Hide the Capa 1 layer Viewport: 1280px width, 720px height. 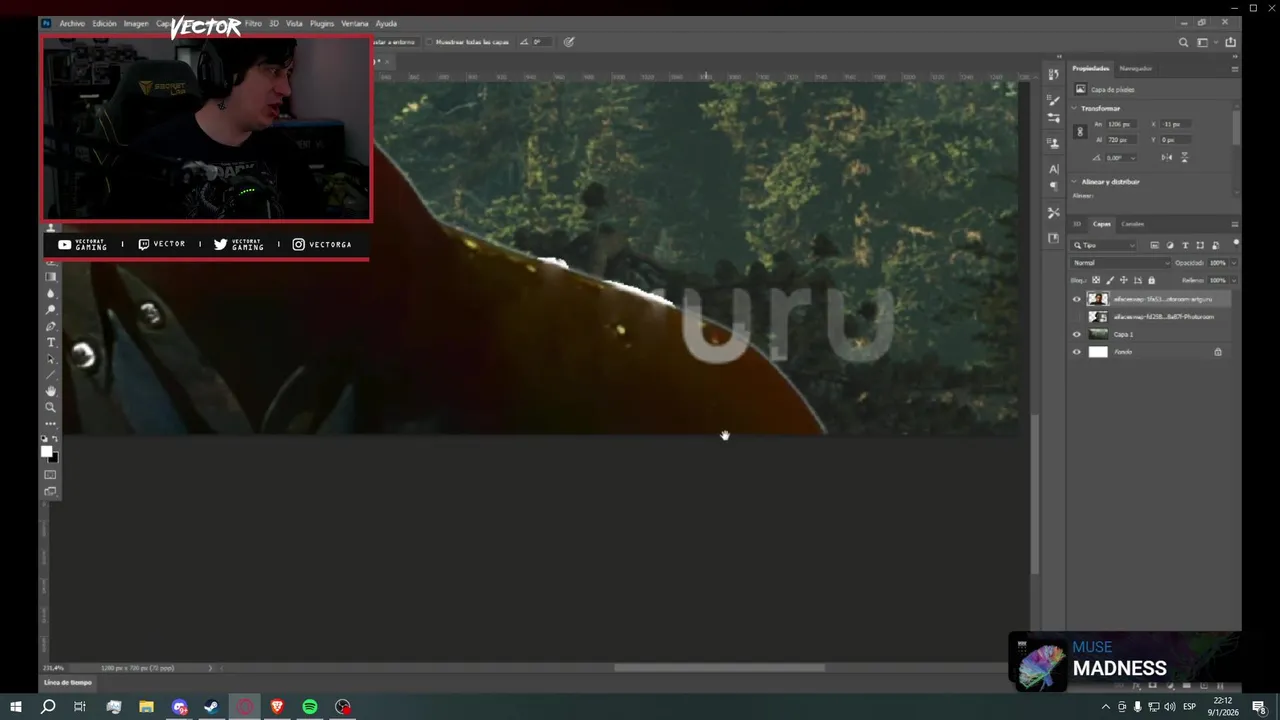1077,334
